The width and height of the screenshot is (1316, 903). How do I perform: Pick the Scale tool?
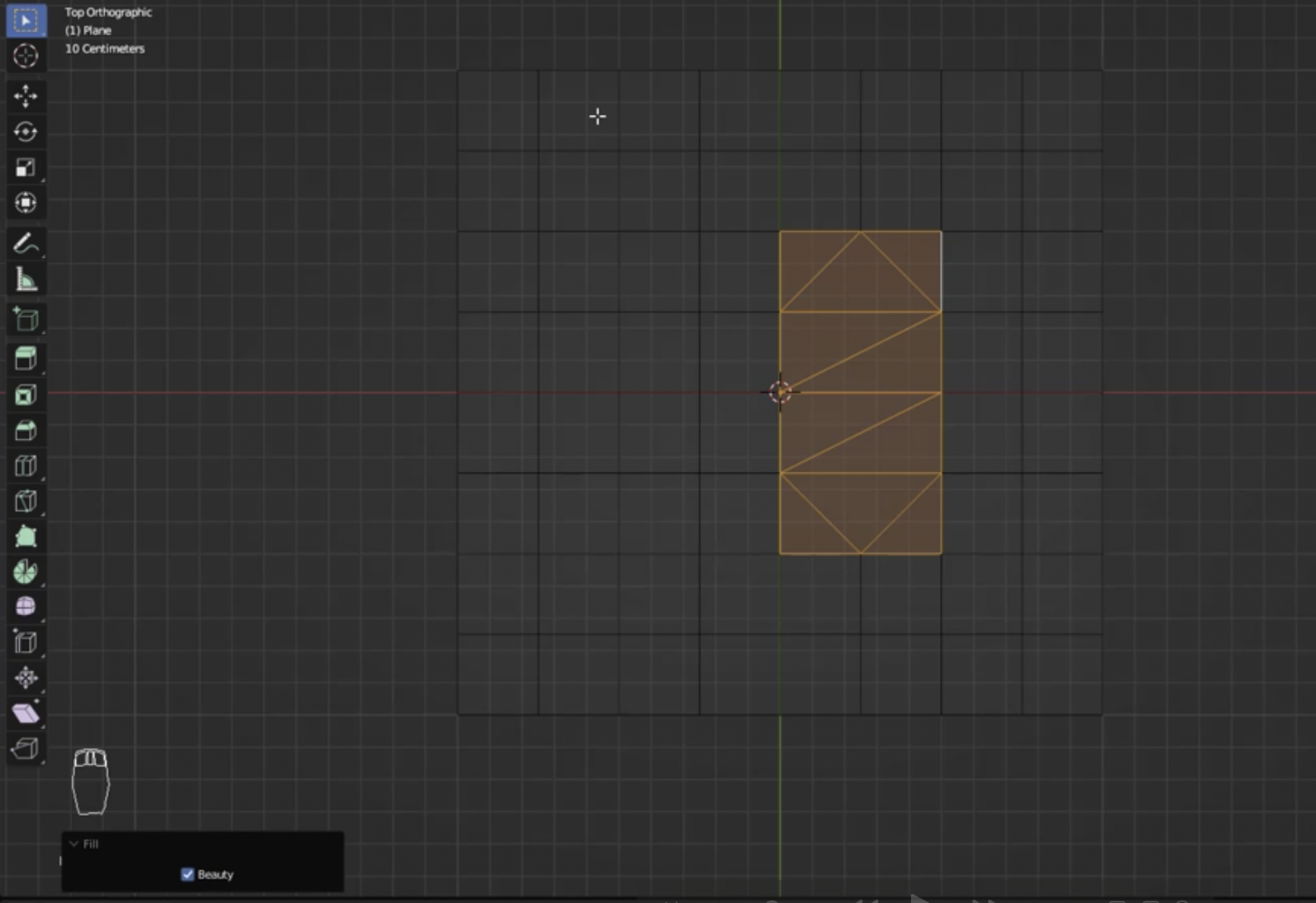pos(26,168)
